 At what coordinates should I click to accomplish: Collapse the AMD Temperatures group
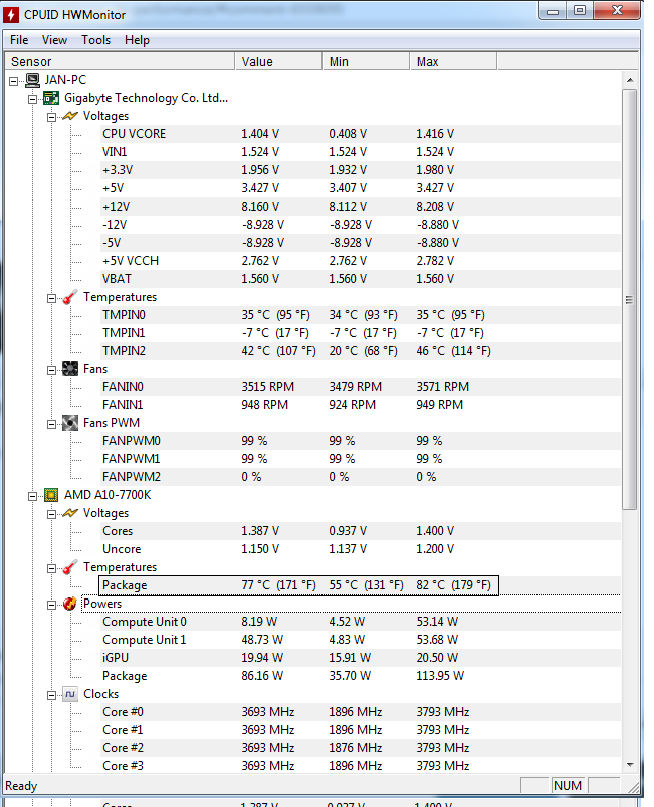pos(51,568)
